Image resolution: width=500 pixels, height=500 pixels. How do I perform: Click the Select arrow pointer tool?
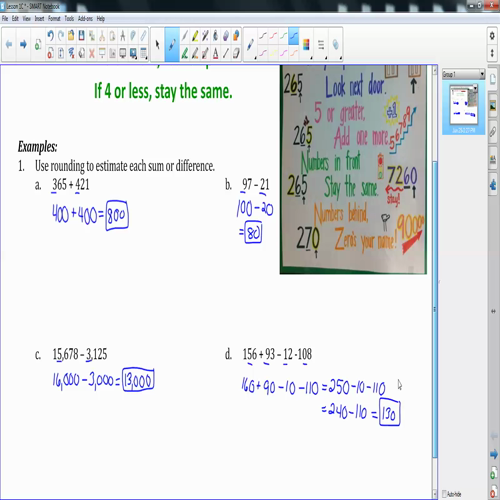[x=157, y=44]
